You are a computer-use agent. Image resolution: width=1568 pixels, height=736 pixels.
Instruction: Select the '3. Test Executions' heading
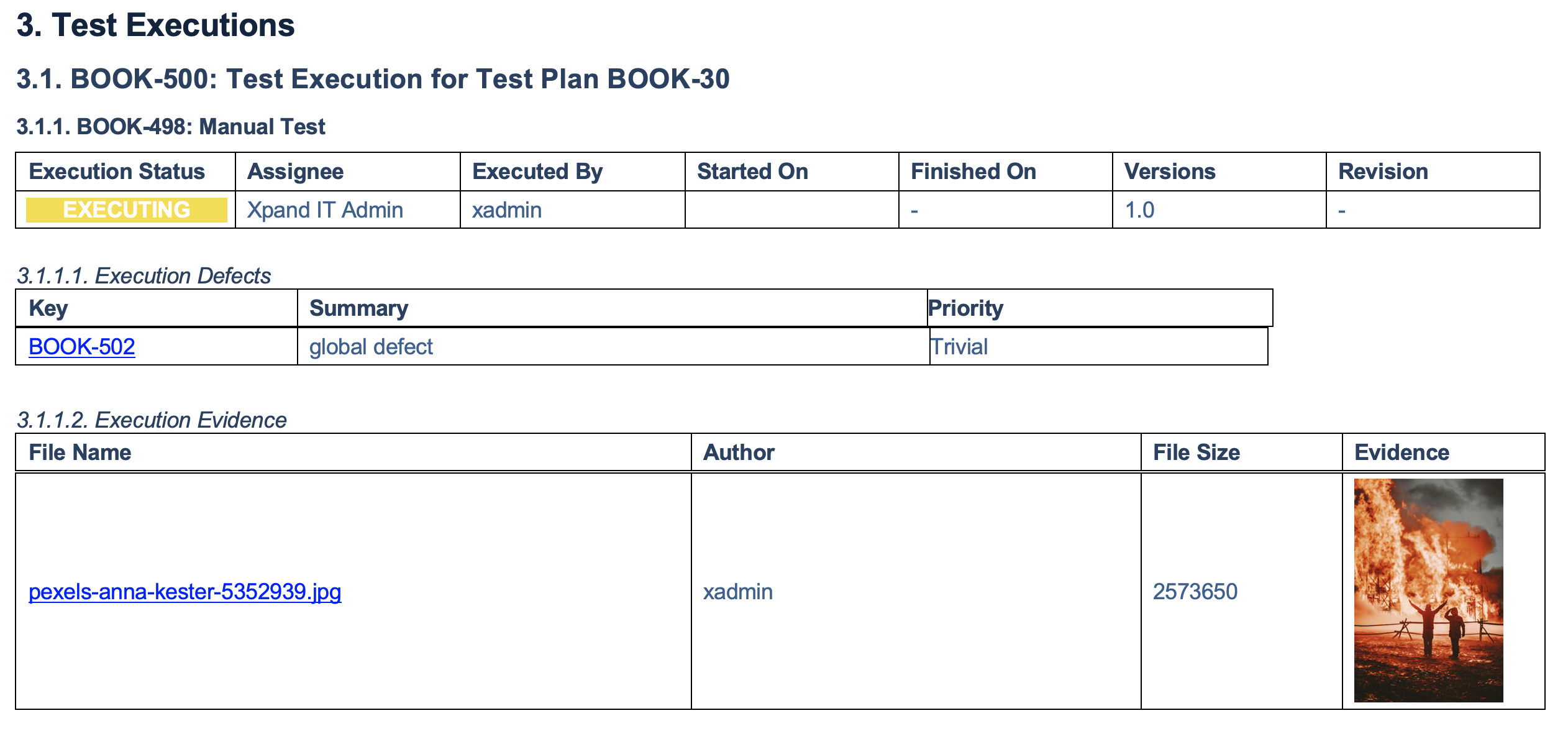(155, 25)
